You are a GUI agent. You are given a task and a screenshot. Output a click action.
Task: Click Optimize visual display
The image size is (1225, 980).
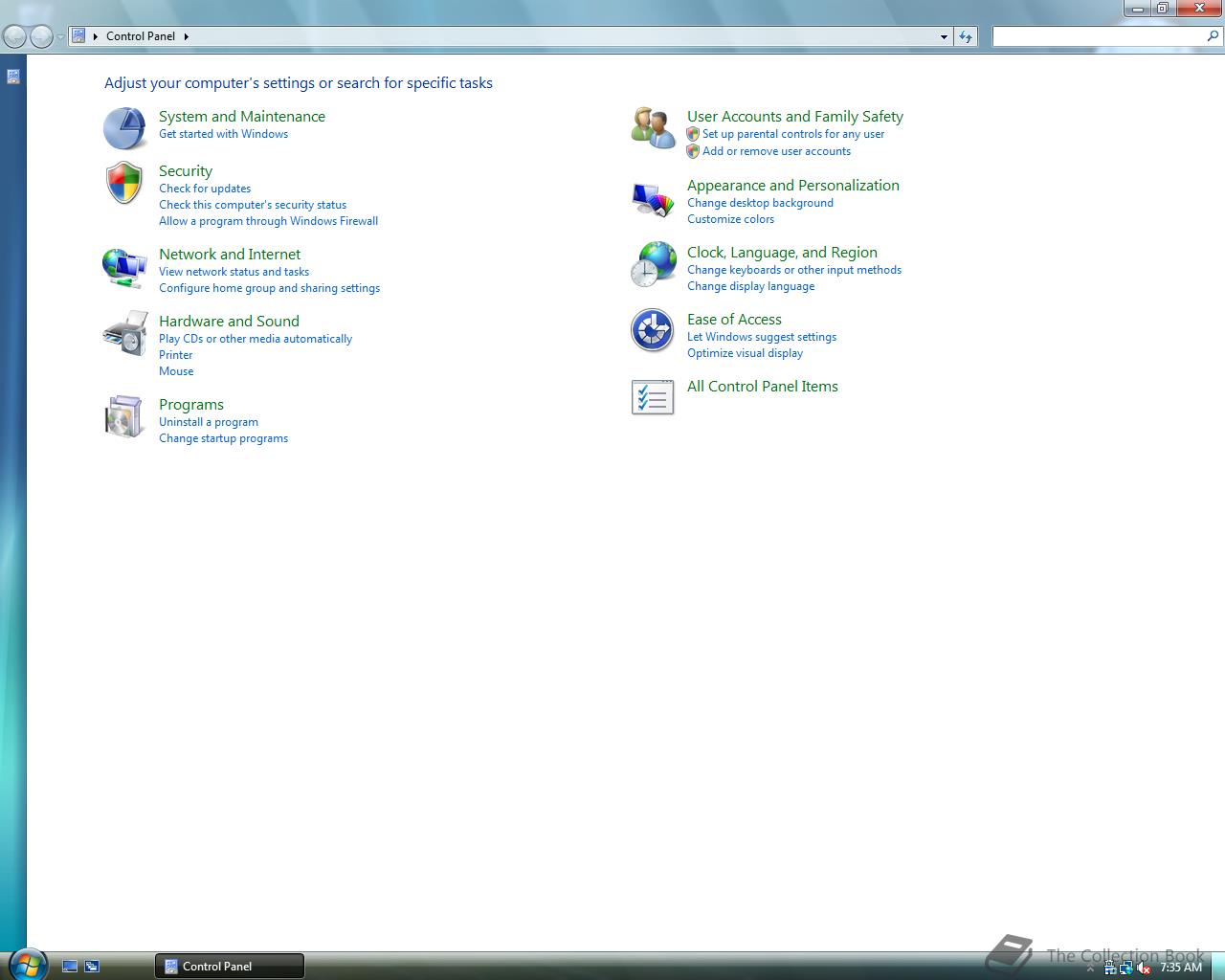pos(745,353)
